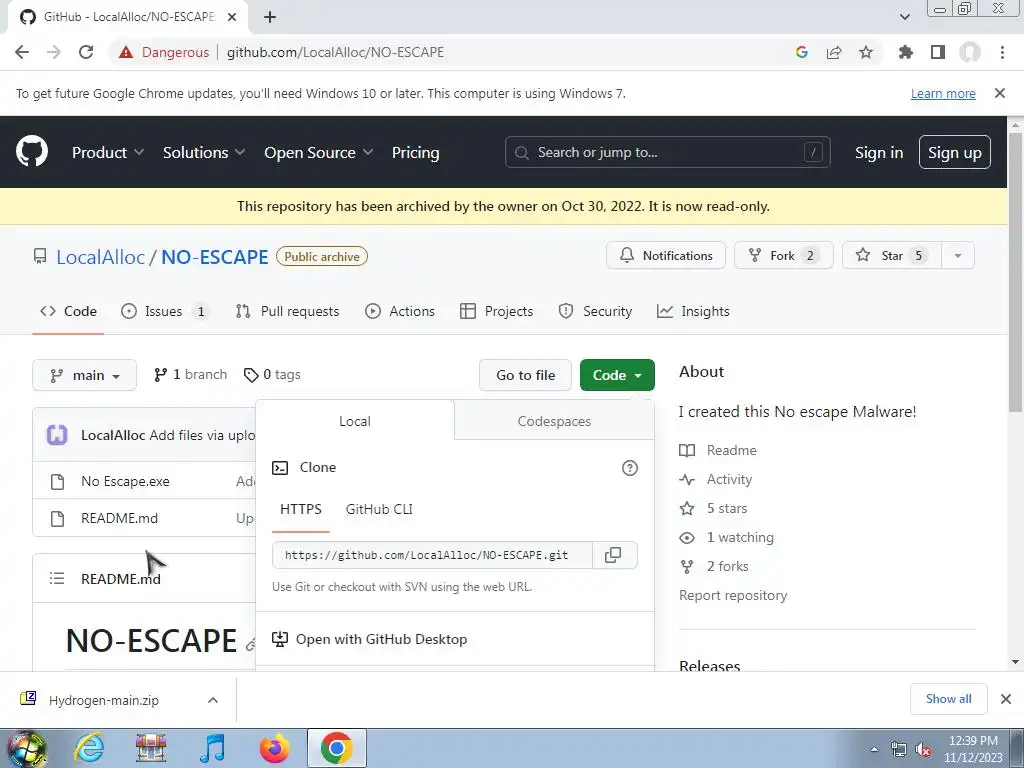Select the Codespaces tab in clone popup
Screen dimensions: 1024x768
[554, 421]
